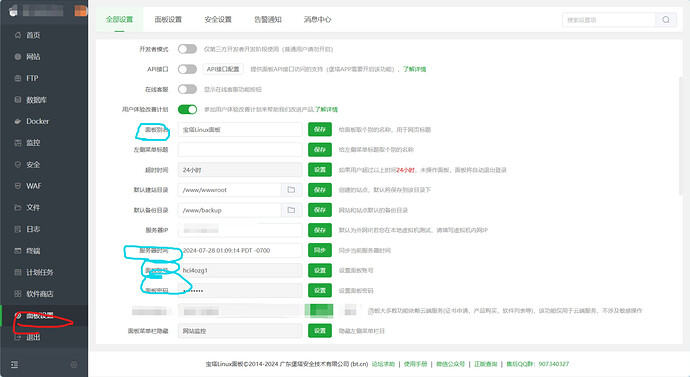This screenshot has width=690, height=377.
Task: Click the /www/backup path field
Action: pyautogui.click(x=230, y=210)
